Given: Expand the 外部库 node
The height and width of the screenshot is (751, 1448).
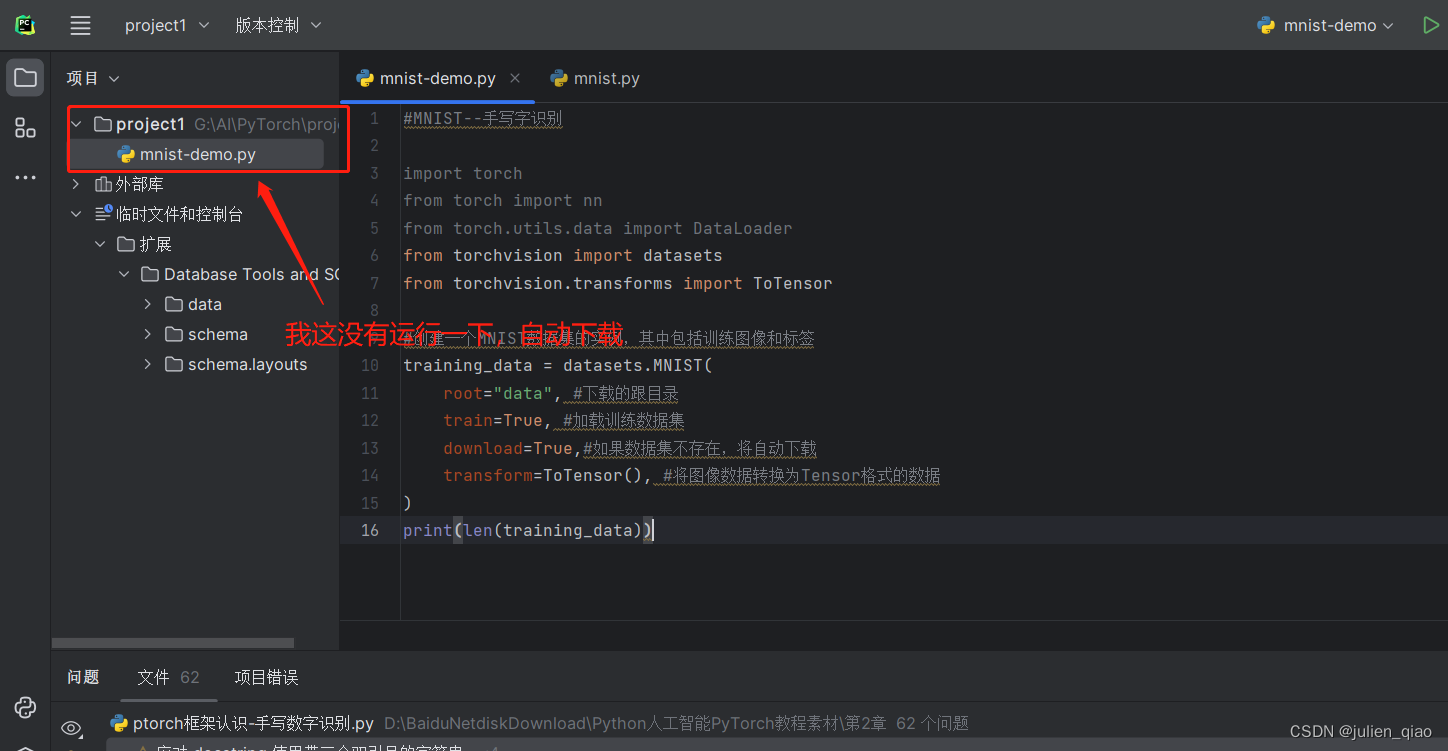Looking at the screenshot, I should click(x=77, y=184).
